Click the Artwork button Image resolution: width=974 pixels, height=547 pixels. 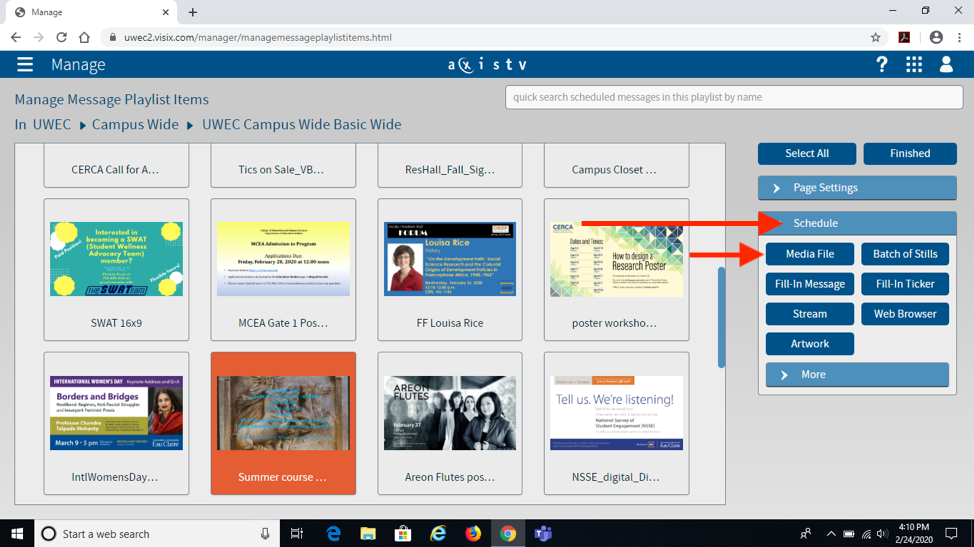[x=809, y=343]
